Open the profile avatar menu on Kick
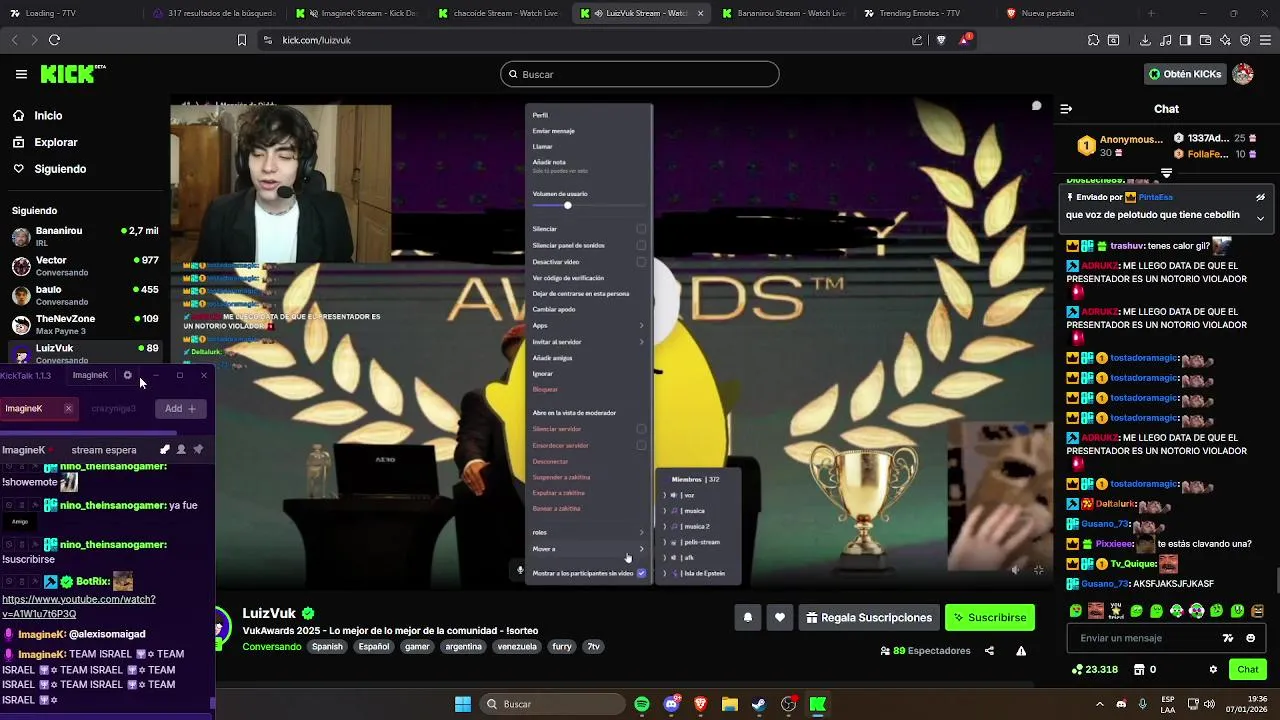This screenshot has height=720, width=1280. pos(1243,74)
